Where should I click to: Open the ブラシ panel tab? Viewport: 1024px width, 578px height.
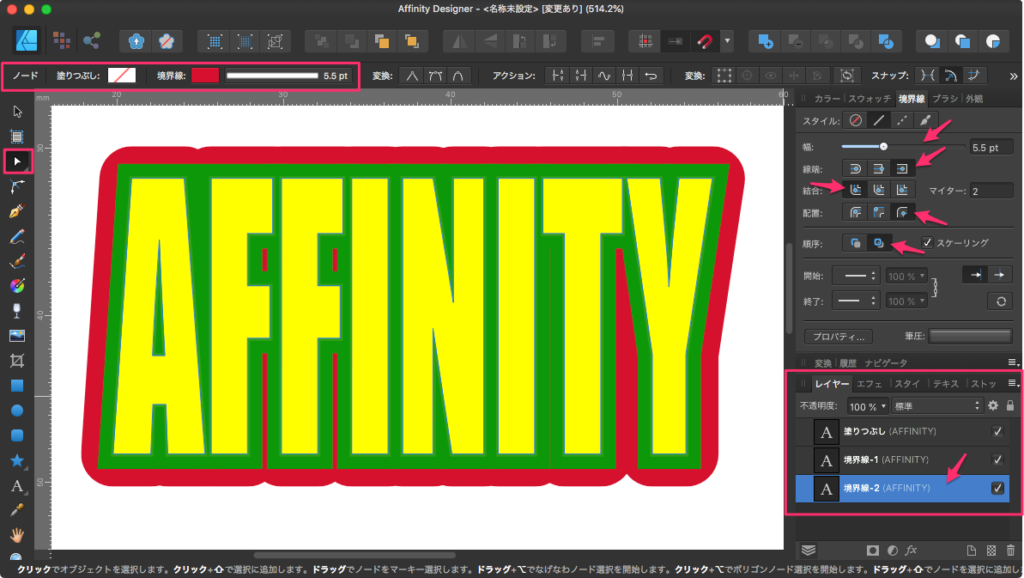click(945, 99)
